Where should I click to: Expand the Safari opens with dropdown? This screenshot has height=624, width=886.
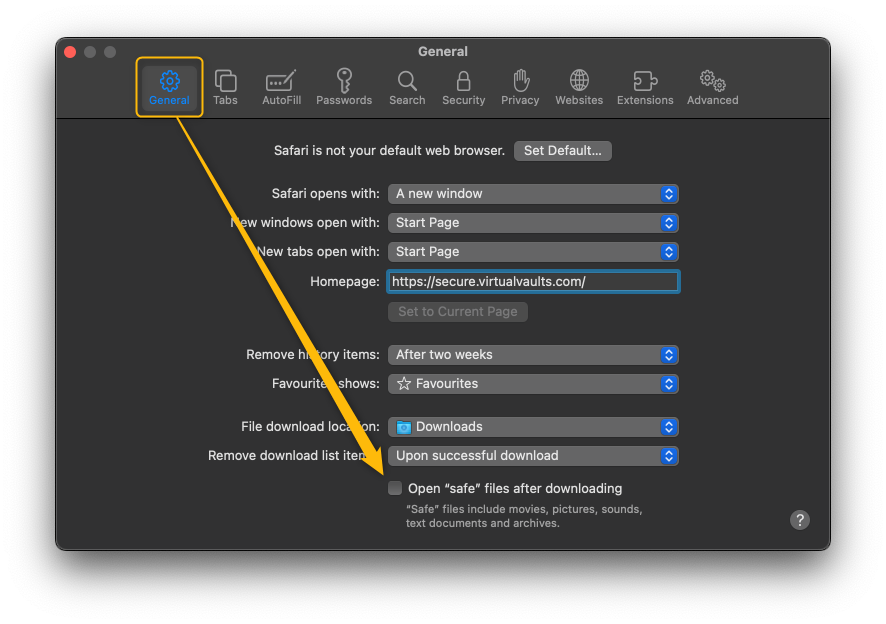coord(533,194)
